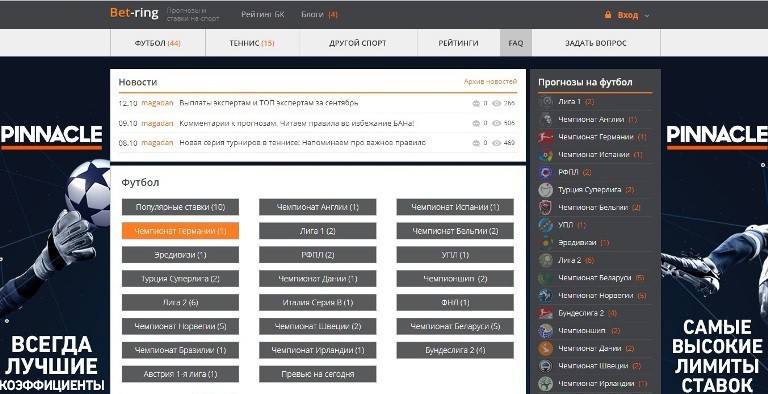Click Лига 2 league icon in sidebar
This screenshot has width=768, height=394.
[x=546, y=260]
